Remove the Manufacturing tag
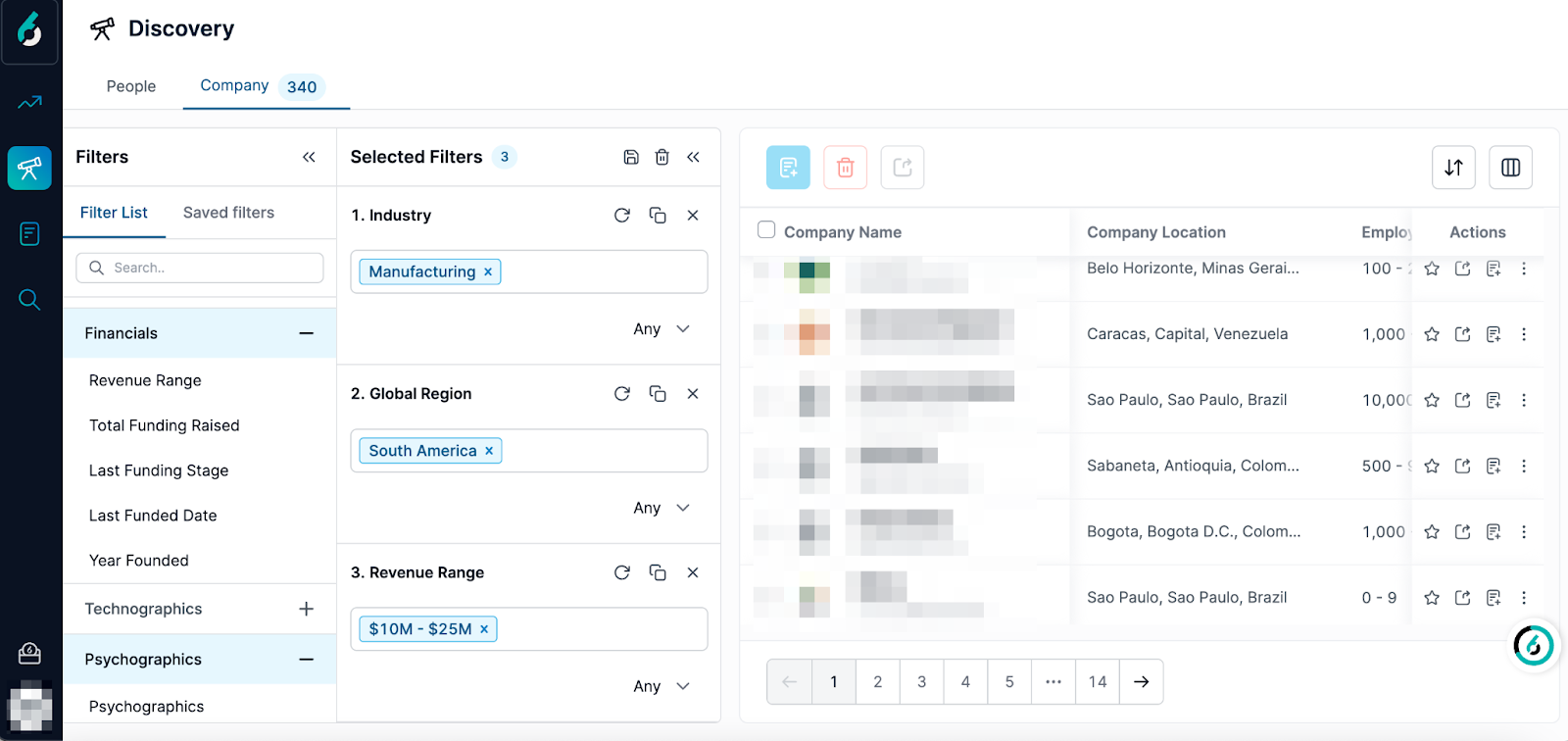The height and width of the screenshot is (741, 1568). pyautogui.click(x=488, y=272)
